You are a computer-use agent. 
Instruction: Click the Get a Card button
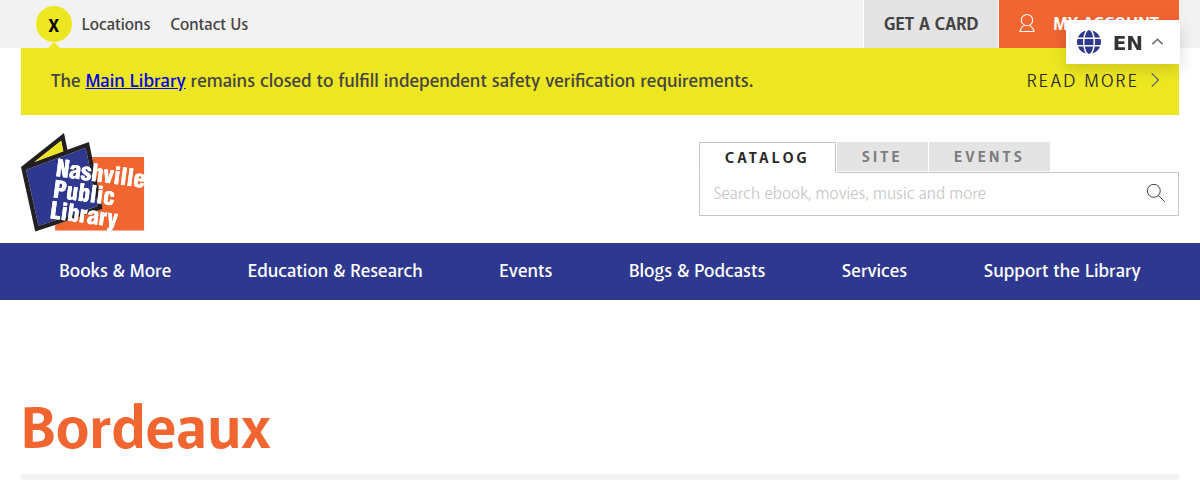click(931, 24)
